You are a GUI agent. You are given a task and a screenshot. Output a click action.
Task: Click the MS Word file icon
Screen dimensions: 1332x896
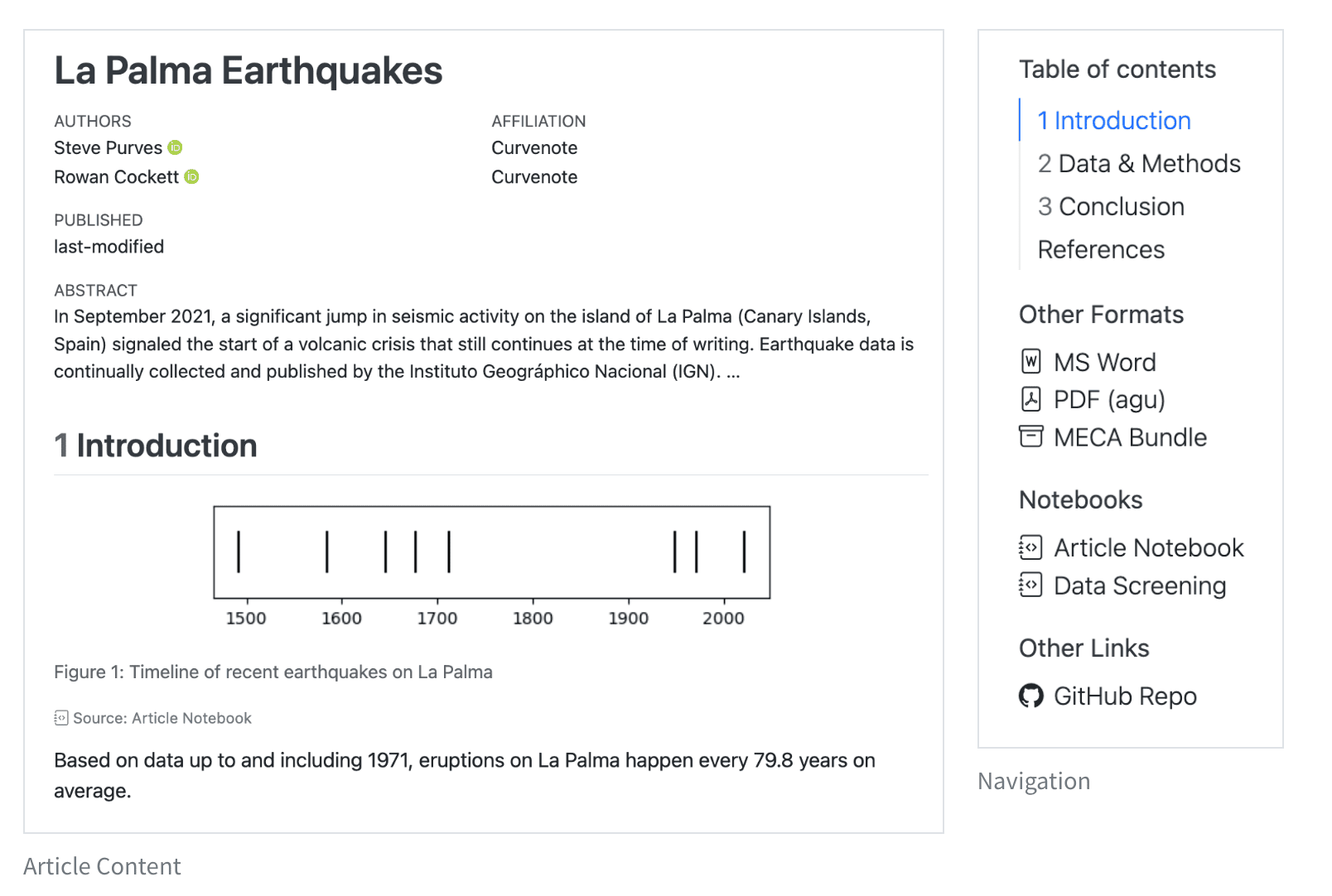[x=1030, y=362]
